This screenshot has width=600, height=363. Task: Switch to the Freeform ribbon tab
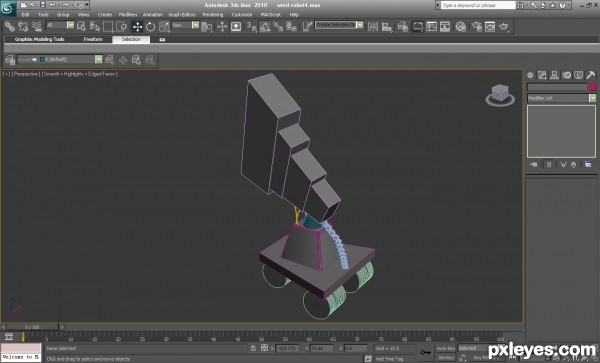pos(93,39)
